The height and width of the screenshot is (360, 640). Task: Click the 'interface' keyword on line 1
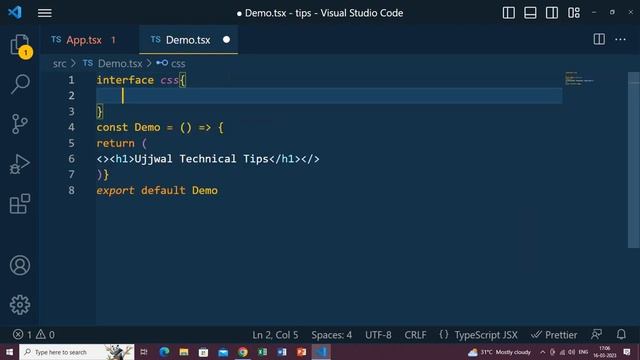[125, 80]
